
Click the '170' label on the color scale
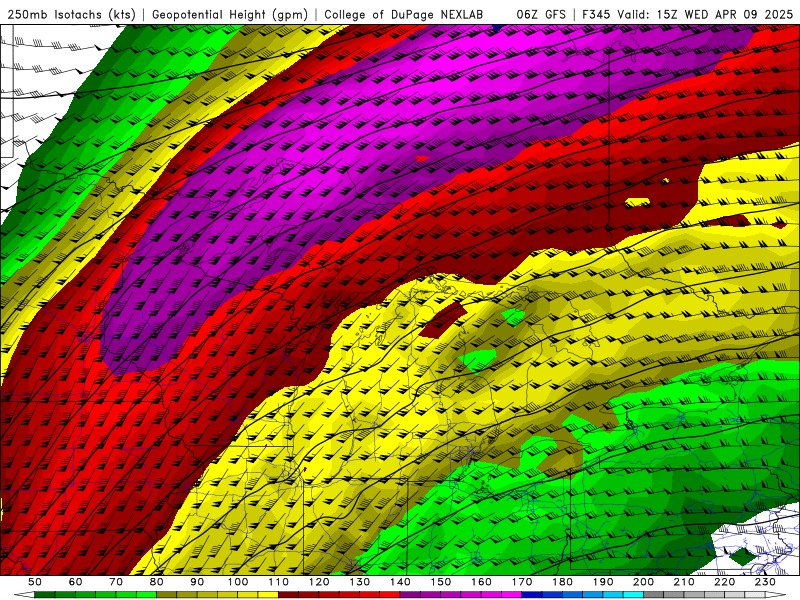[x=522, y=582]
